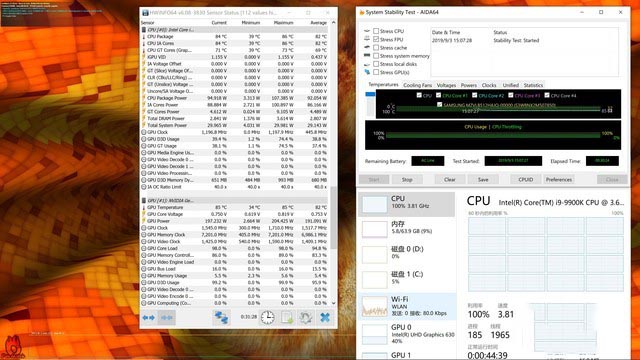Click the Current column header

[x=219, y=23]
